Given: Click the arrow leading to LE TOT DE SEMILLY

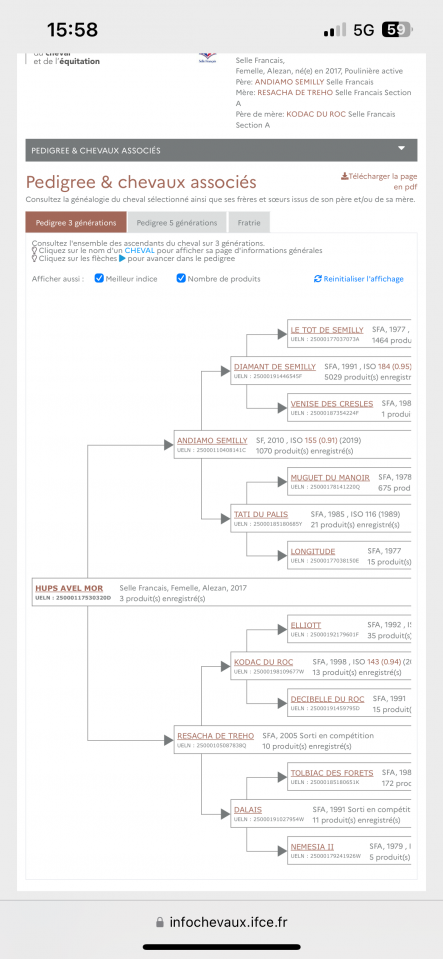Looking at the screenshot, I should (x=282, y=335).
